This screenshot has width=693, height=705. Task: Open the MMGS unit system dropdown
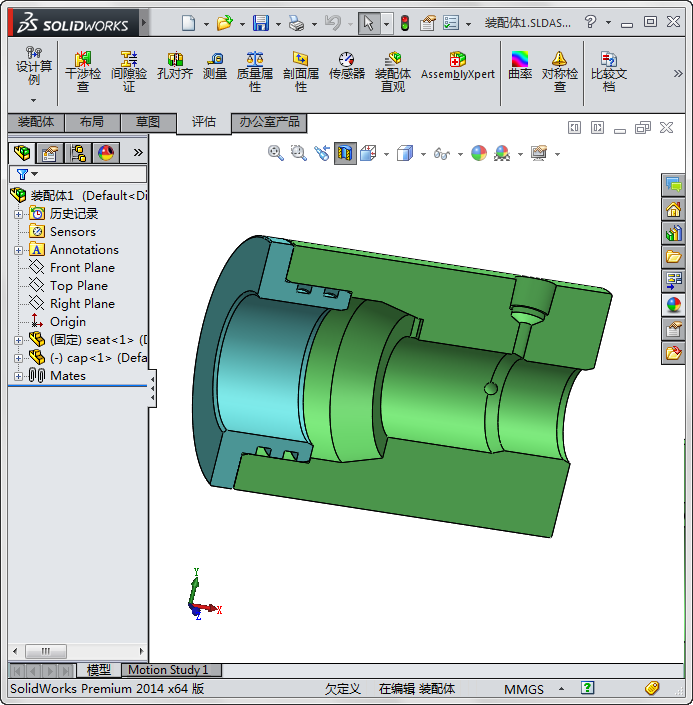tap(560, 688)
